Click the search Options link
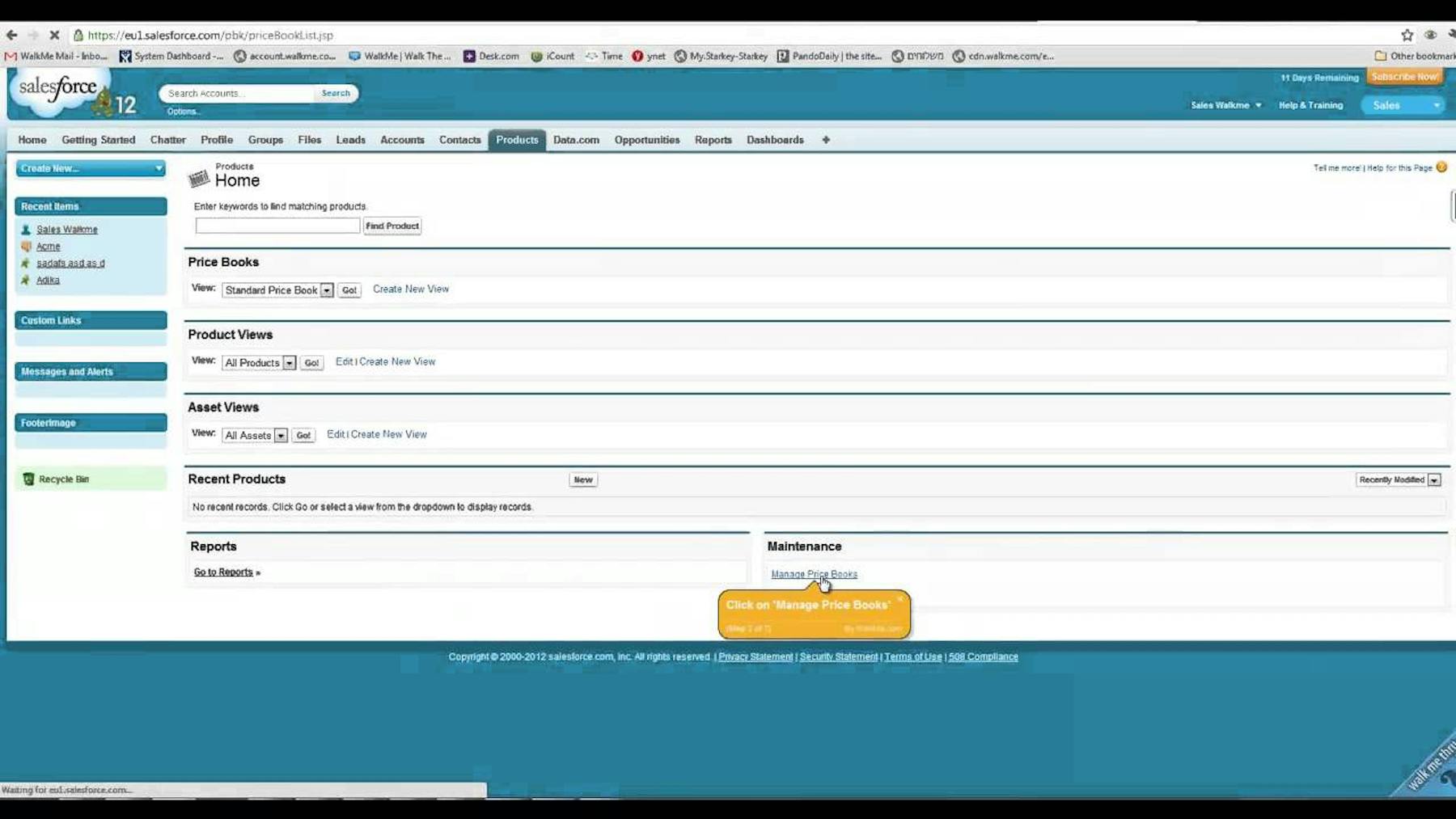Screen dimensions: 1456x819 point(183,112)
